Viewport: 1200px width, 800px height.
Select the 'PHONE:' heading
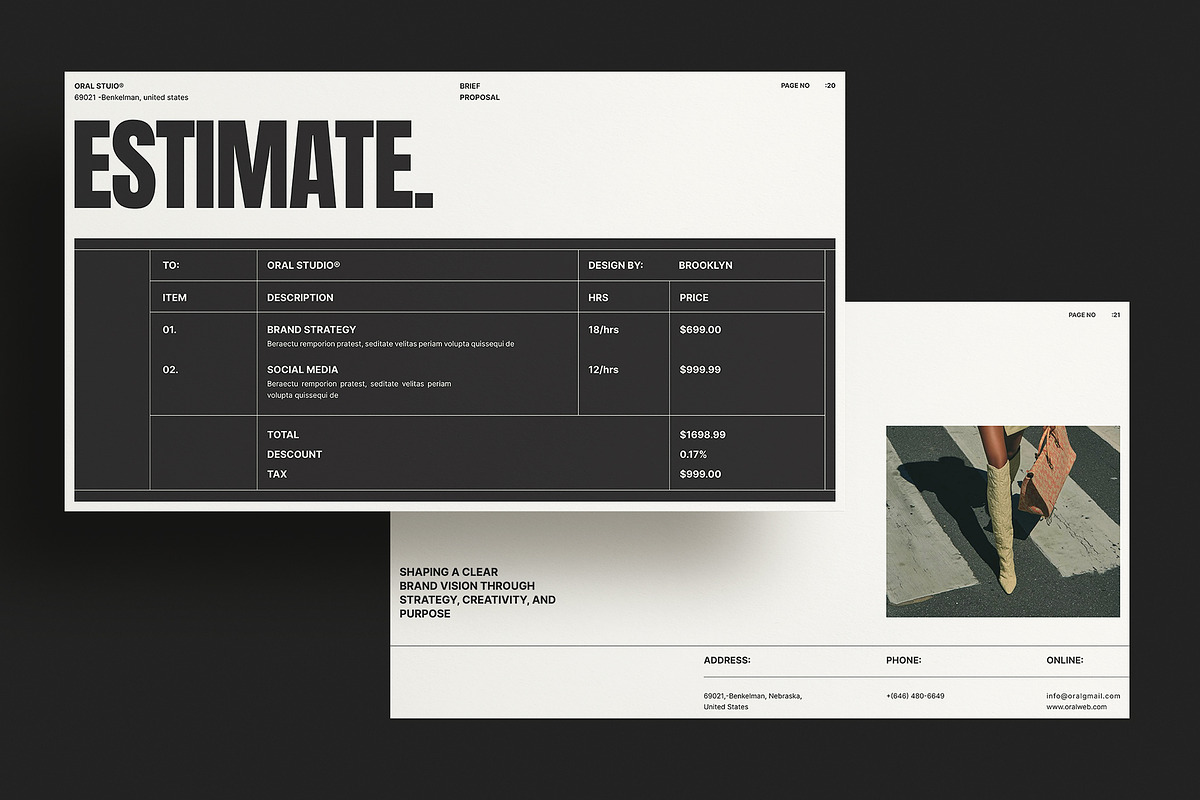pos(904,661)
